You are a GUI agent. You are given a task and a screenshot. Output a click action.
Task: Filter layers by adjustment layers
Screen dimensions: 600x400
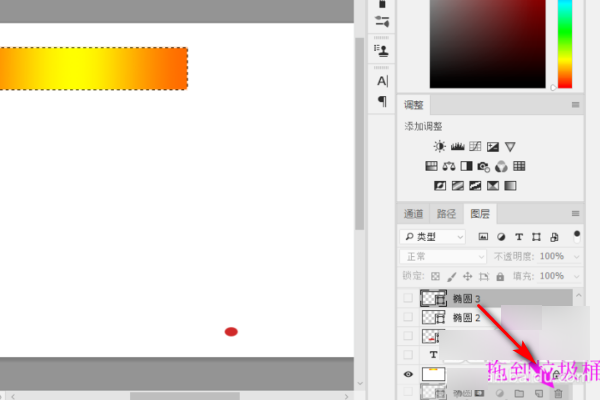point(501,237)
